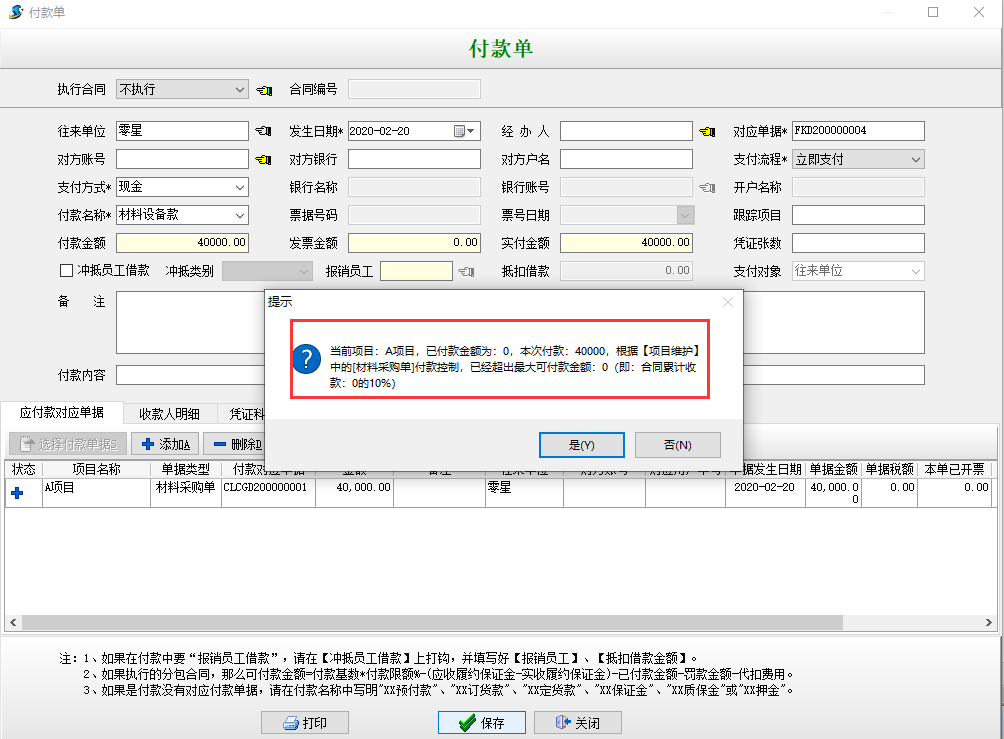The image size is (1004, 739).
Task: Click the question mark icon in the prompt dialog
Action: pyautogui.click(x=309, y=359)
